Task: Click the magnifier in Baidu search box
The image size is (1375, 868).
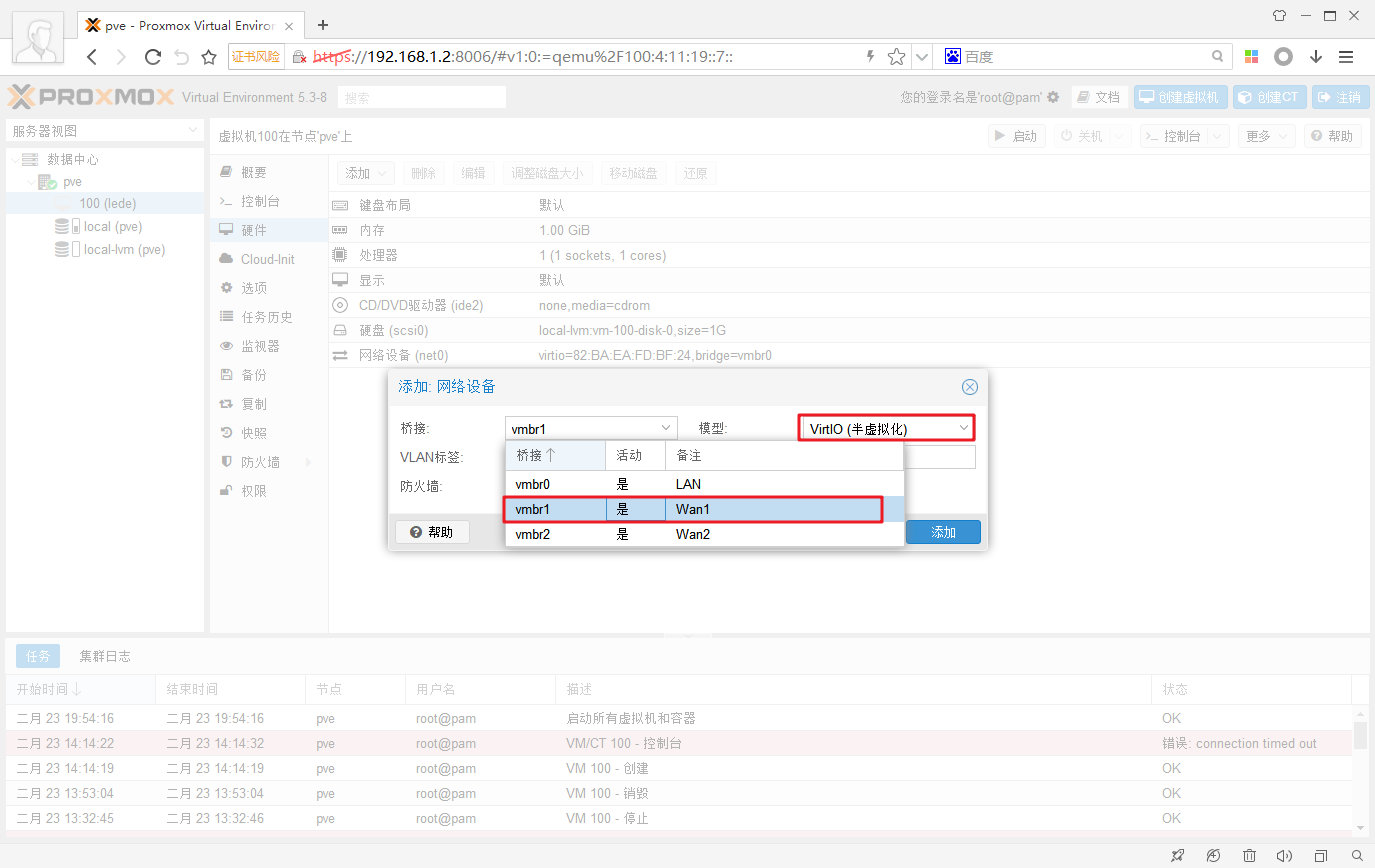Action: (1217, 57)
